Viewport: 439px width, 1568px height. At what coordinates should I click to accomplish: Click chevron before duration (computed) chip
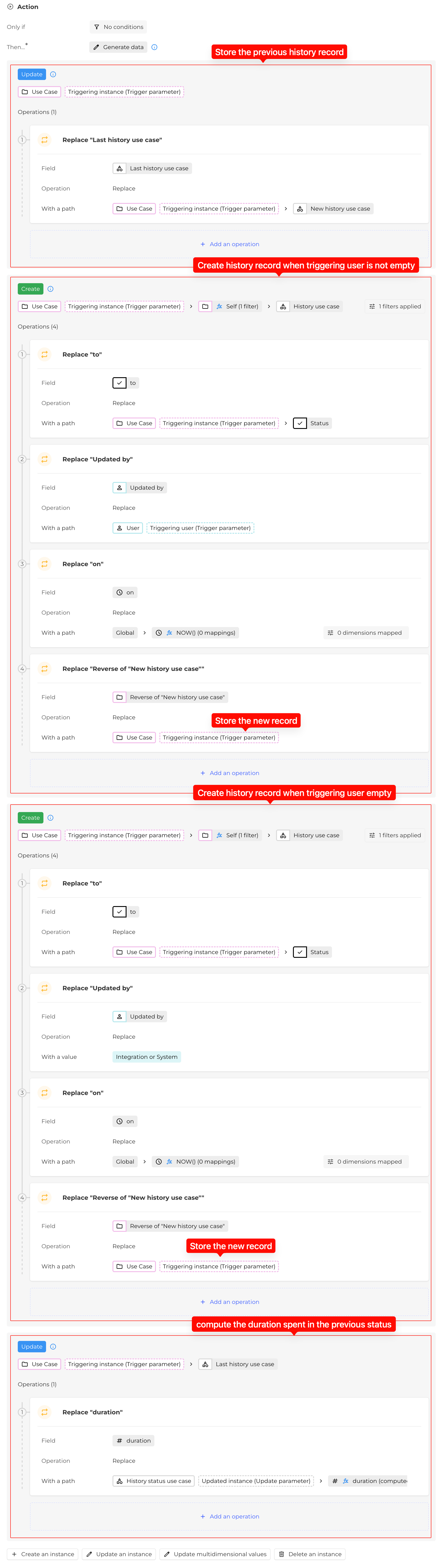tap(321, 1481)
